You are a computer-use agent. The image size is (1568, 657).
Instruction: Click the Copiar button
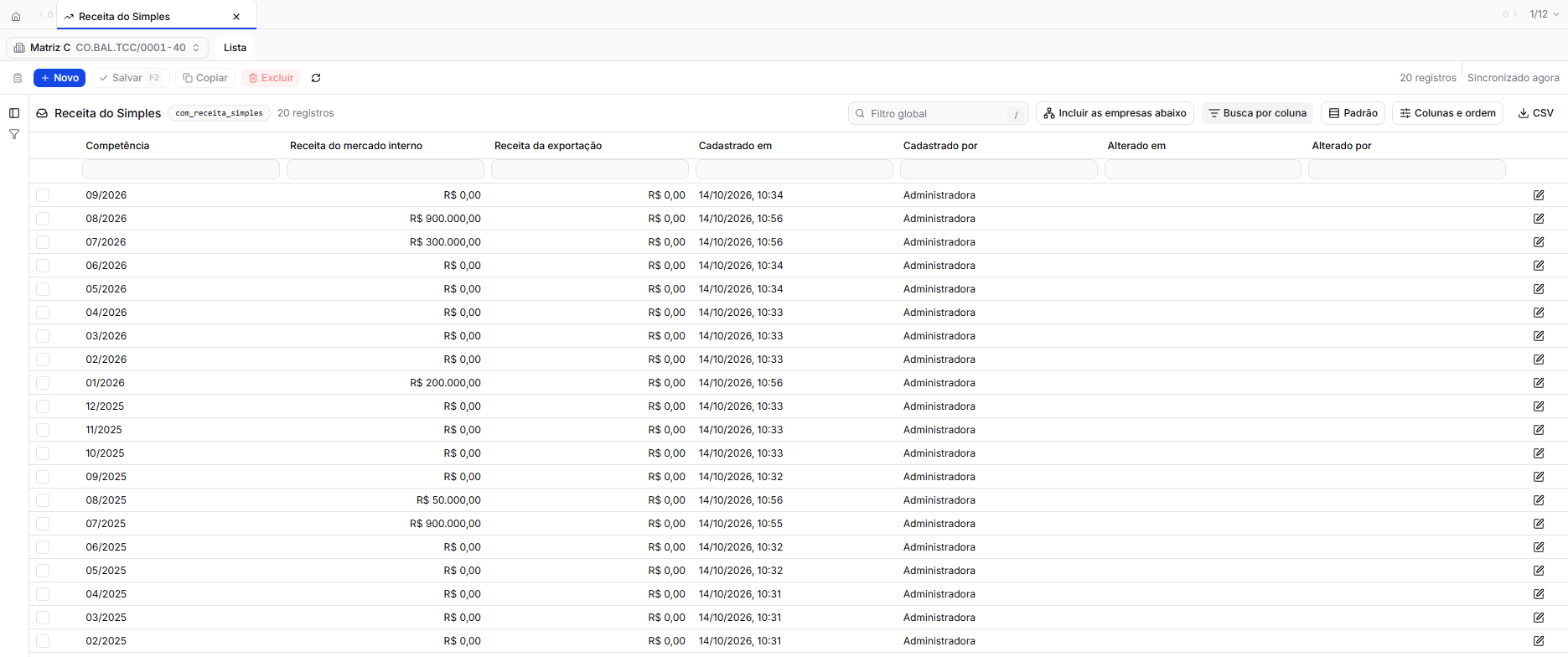click(x=206, y=78)
